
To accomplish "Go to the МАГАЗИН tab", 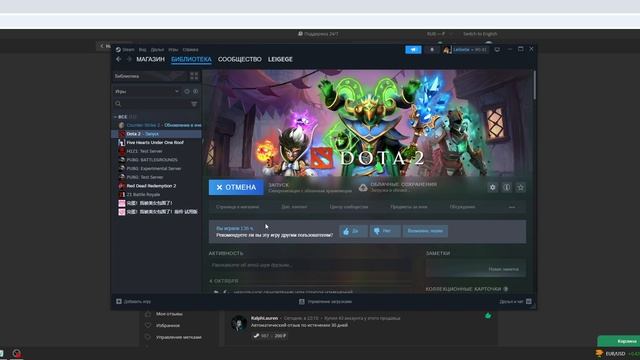I will pos(150,59).
